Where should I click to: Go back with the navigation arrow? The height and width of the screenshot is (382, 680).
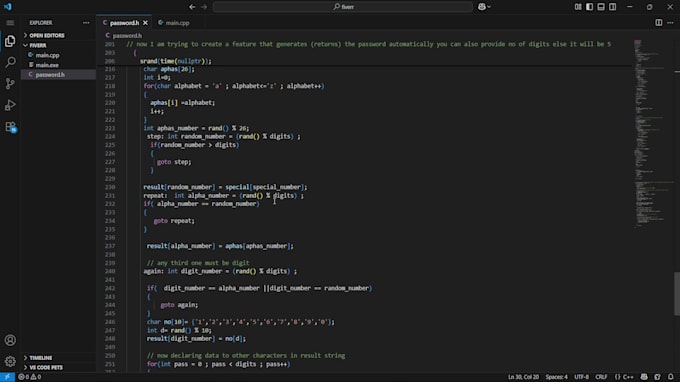click(192, 7)
